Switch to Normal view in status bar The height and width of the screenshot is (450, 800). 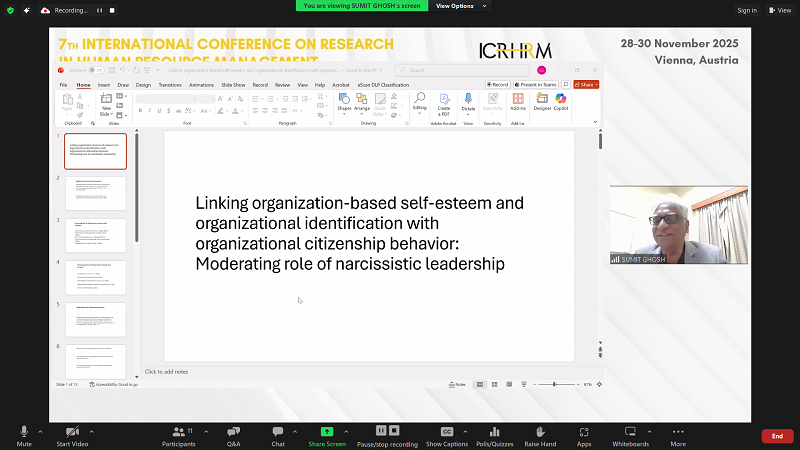[480, 384]
